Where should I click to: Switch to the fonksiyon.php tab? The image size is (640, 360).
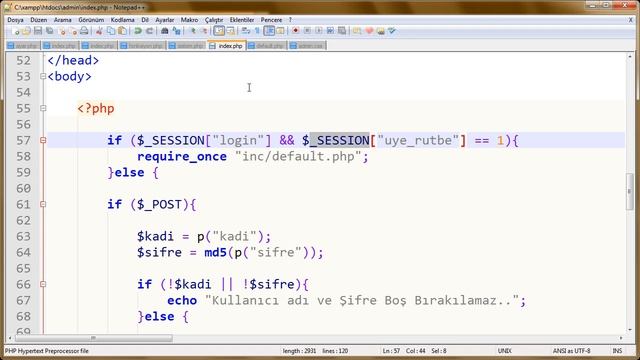click(142, 46)
